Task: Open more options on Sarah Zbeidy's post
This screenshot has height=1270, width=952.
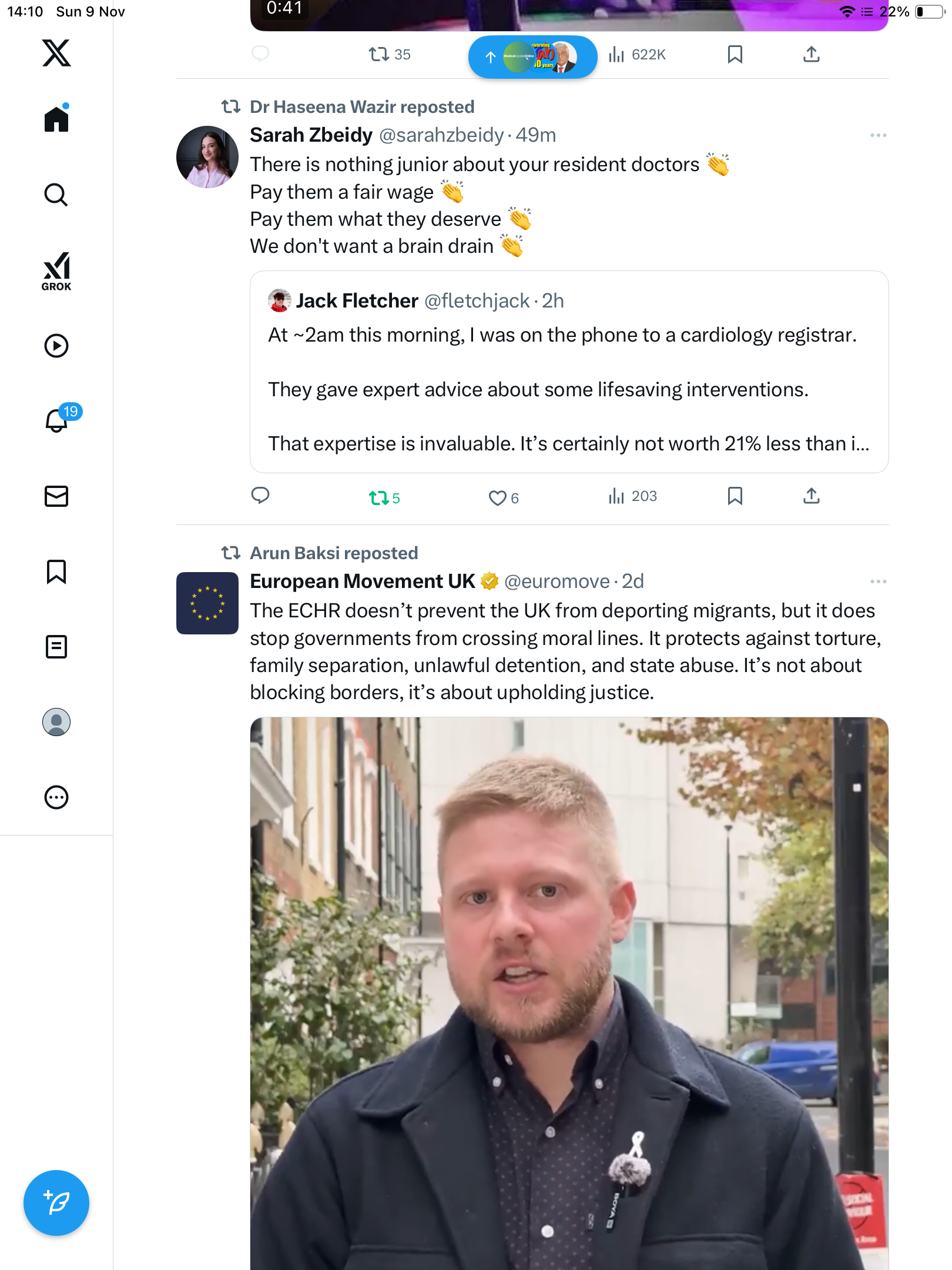Action: (878, 135)
